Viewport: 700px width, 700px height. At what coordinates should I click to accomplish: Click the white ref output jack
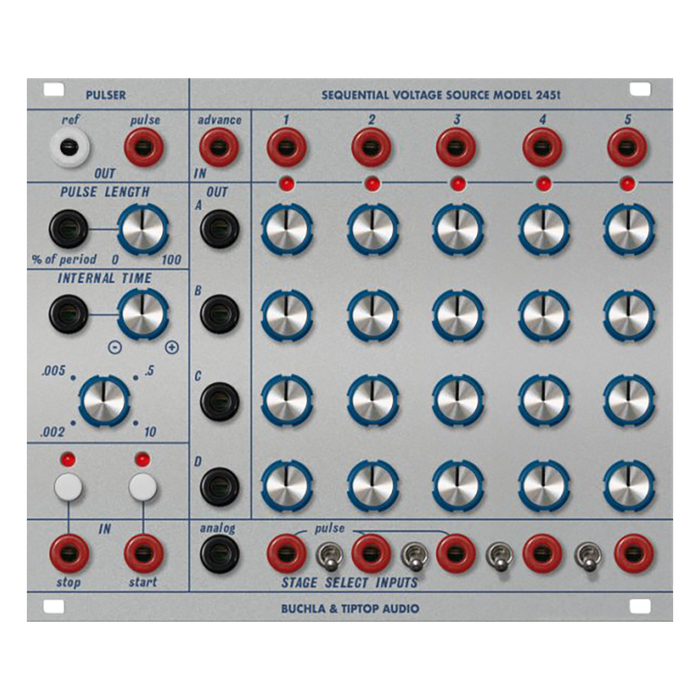pos(69,147)
